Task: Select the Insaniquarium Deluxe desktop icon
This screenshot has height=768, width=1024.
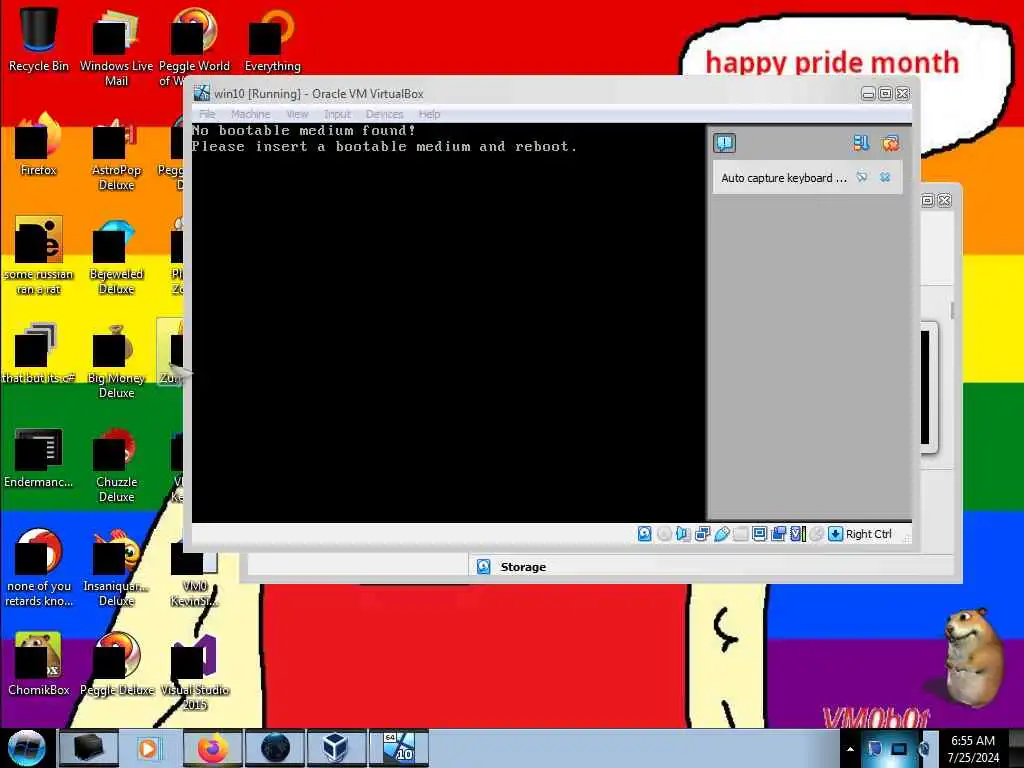Action: [116, 567]
